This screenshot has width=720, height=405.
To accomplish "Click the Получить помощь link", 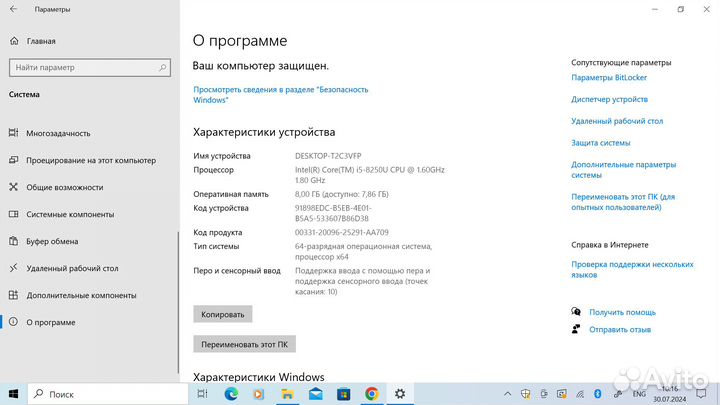I will (622, 312).
